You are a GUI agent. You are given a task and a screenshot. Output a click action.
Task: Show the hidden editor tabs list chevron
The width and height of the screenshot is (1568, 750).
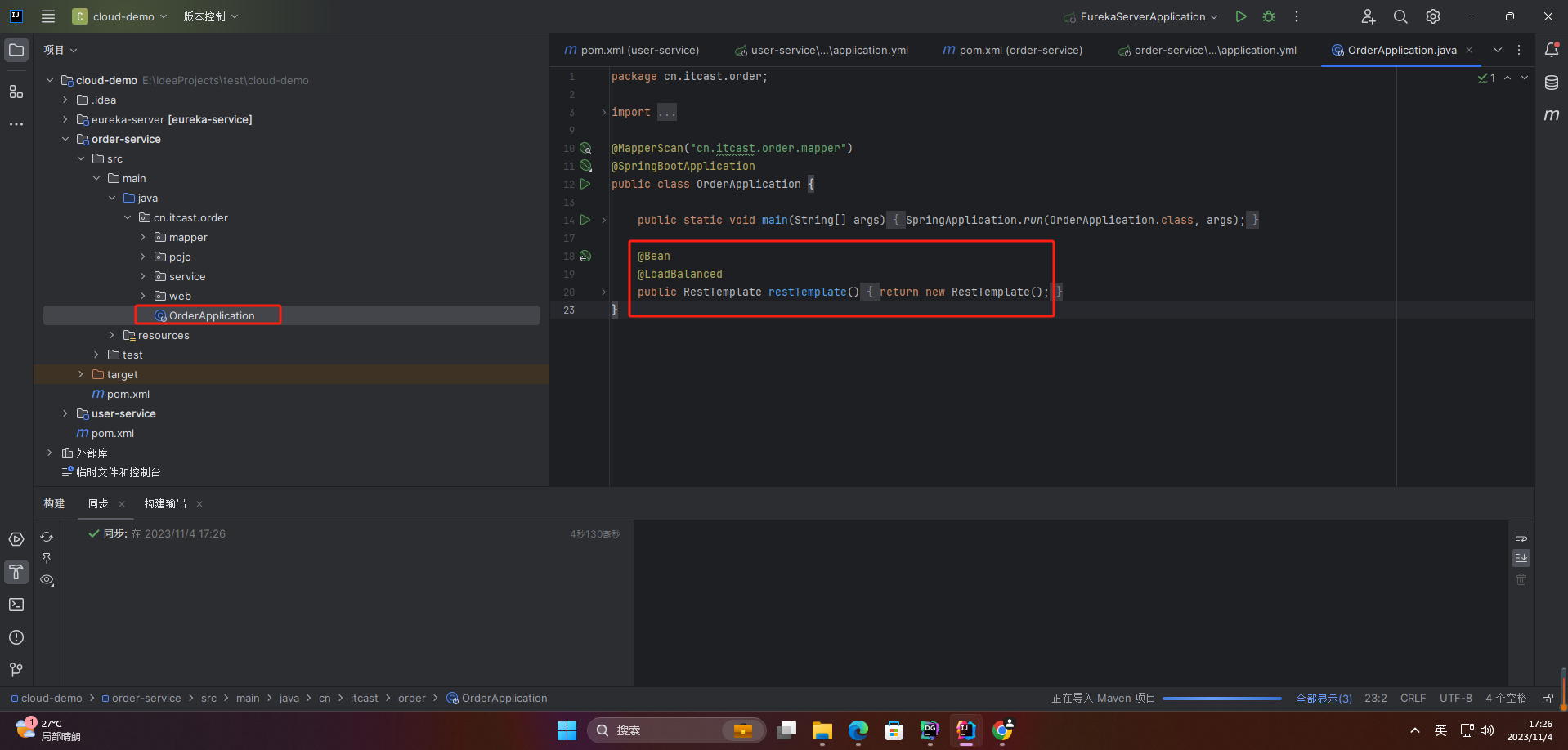(1498, 50)
